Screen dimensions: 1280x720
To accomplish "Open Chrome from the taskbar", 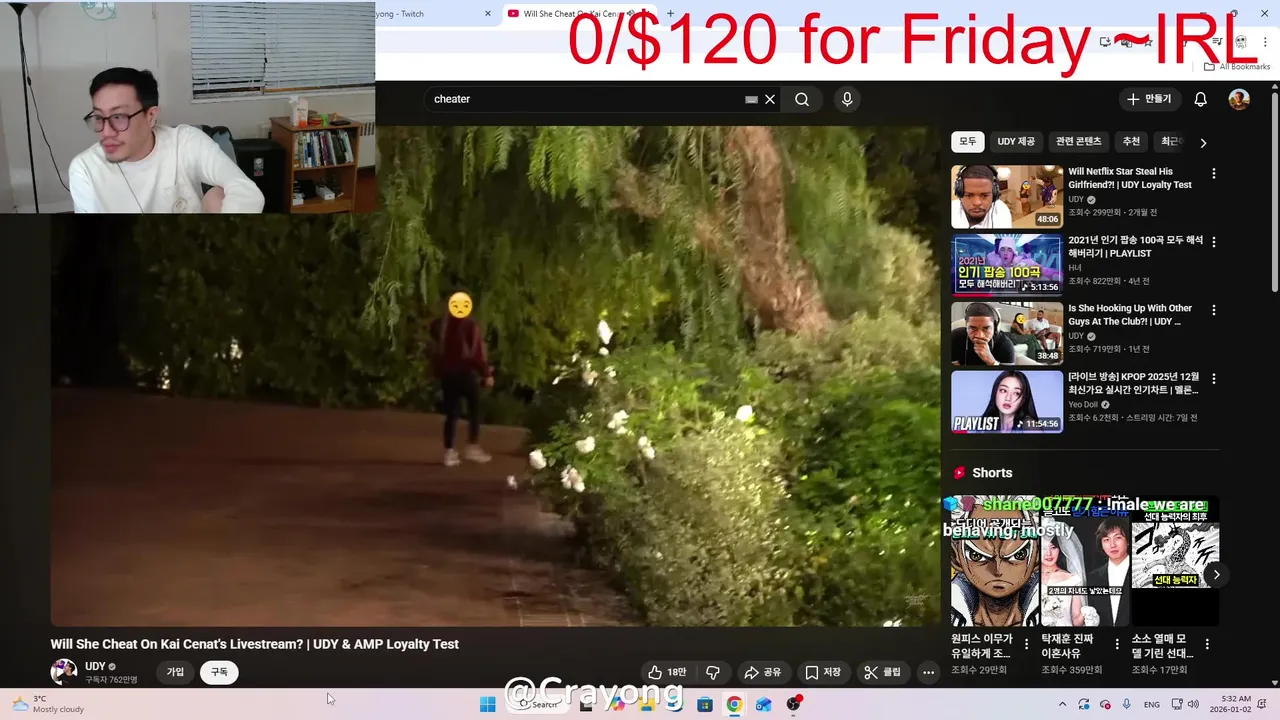I will [x=734, y=704].
